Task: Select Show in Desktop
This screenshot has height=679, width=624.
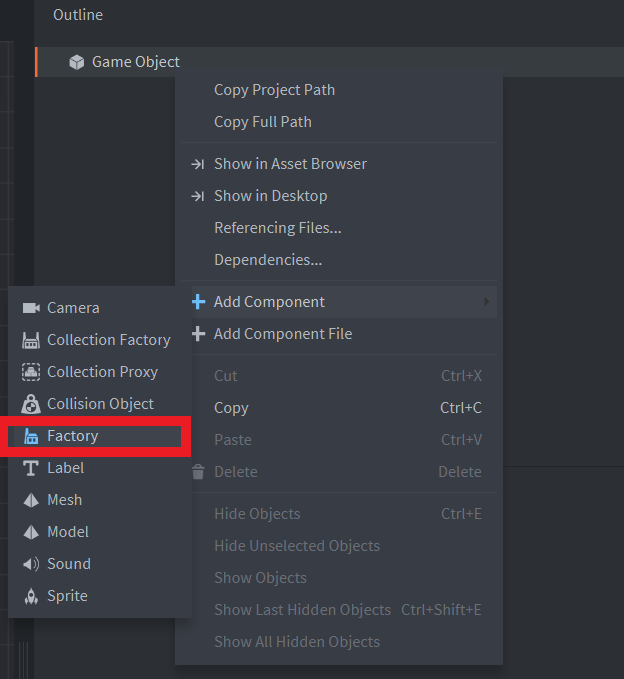Action: (x=339, y=196)
